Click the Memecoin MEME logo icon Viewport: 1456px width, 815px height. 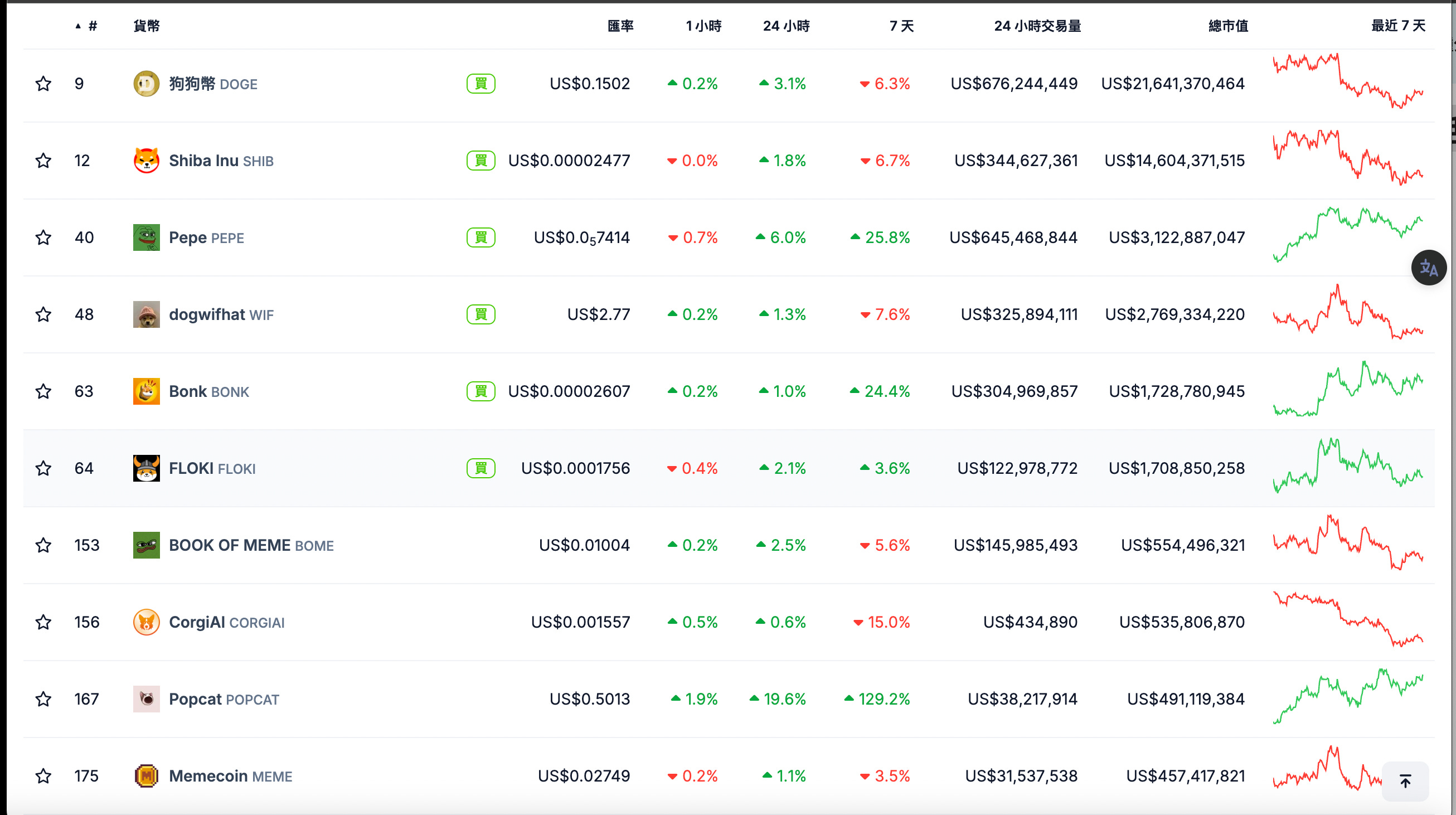[146, 776]
